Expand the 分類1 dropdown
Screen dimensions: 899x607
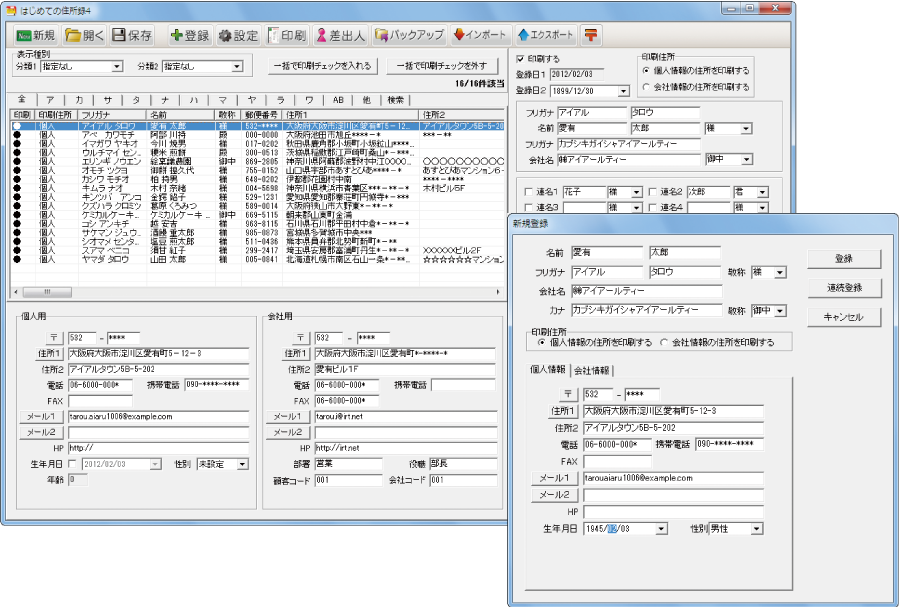pos(117,67)
